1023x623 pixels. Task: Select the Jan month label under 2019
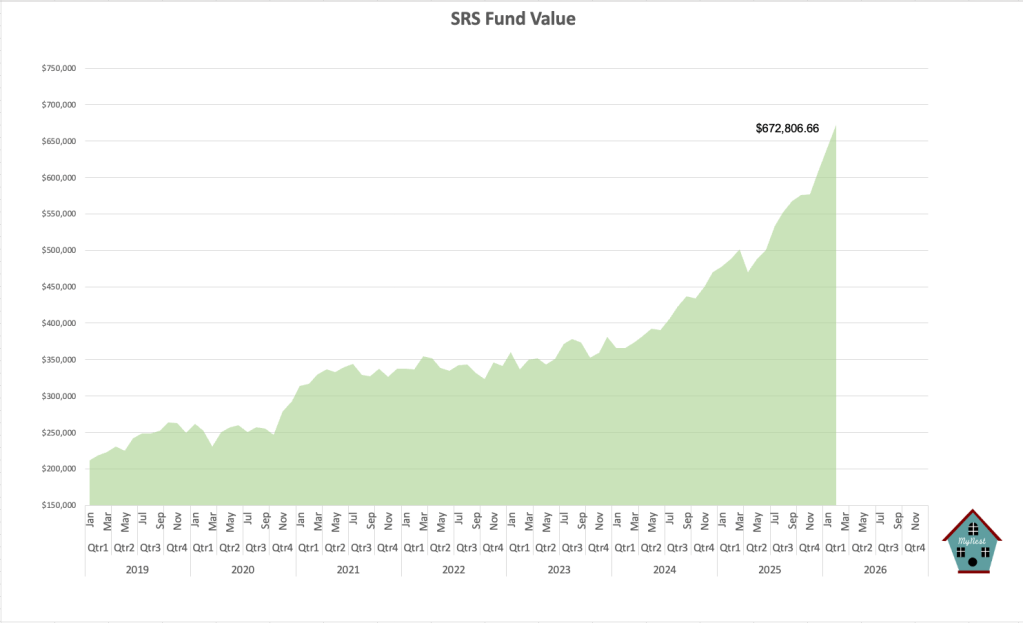pyautogui.click(x=90, y=520)
